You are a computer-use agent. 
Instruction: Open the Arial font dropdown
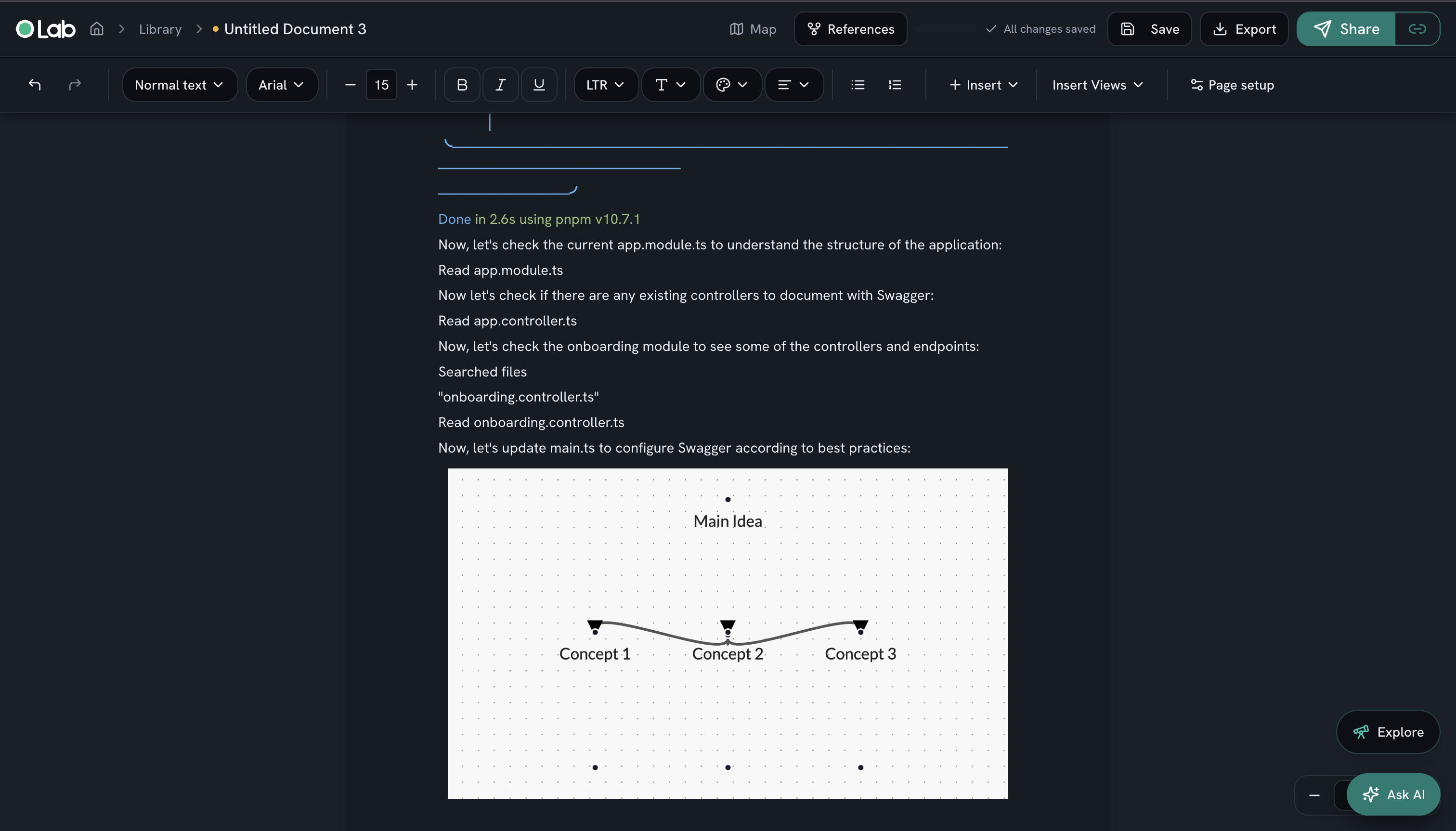282,85
